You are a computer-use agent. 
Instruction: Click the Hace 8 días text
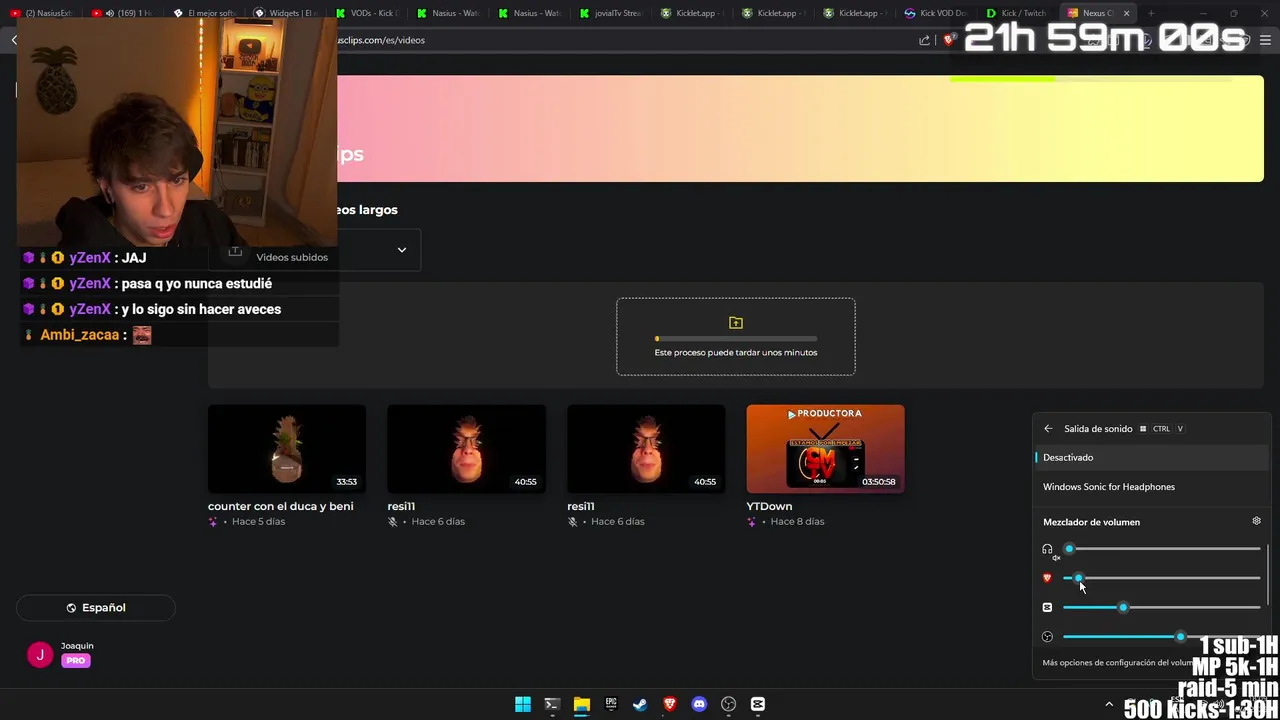[797, 522]
